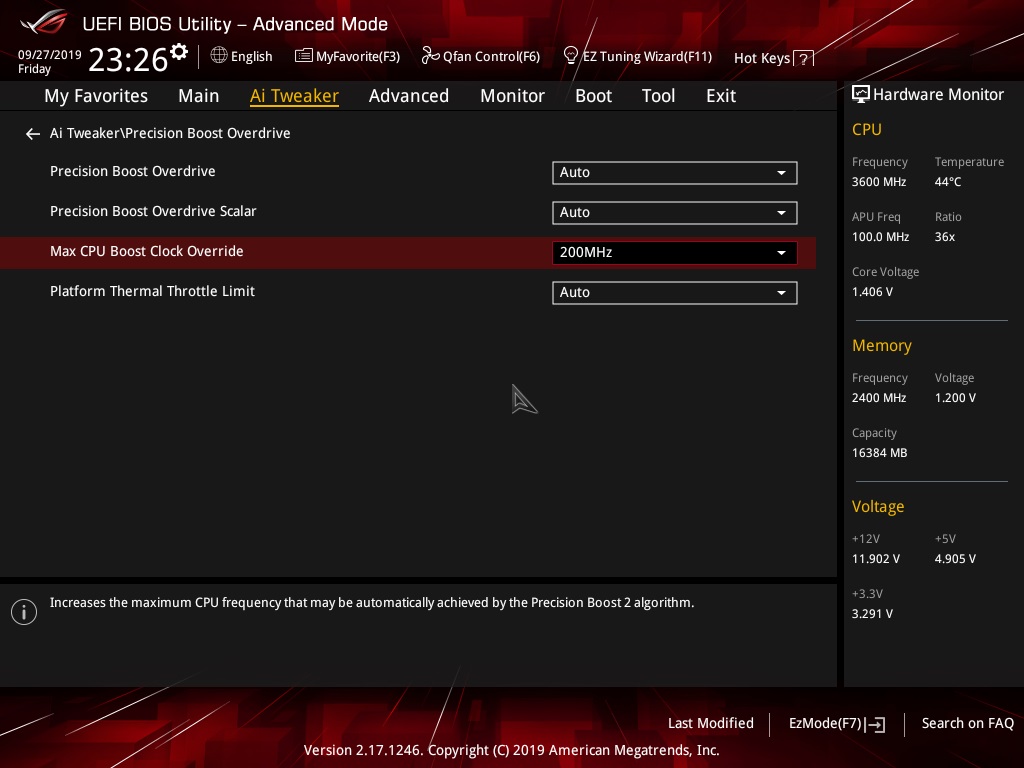Switch to My Favorites tab
The image size is (1024, 768).
tap(96, 96)
